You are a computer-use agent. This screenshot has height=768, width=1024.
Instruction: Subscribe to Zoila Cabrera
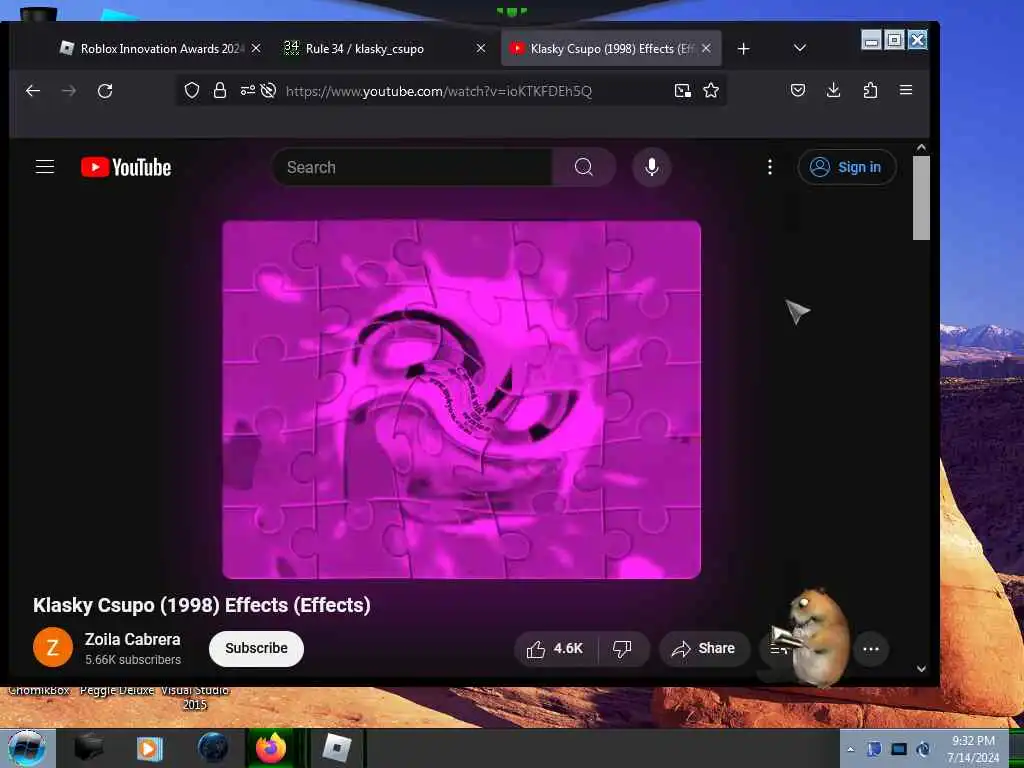pos(257,648)
